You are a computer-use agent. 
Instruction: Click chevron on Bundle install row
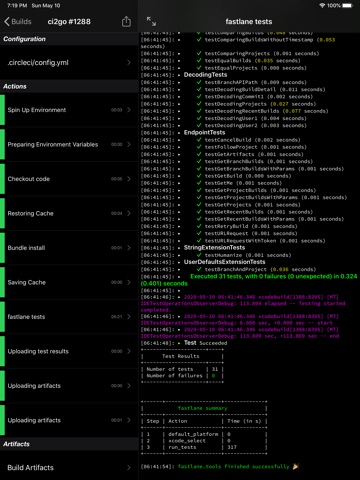[129, 248]
